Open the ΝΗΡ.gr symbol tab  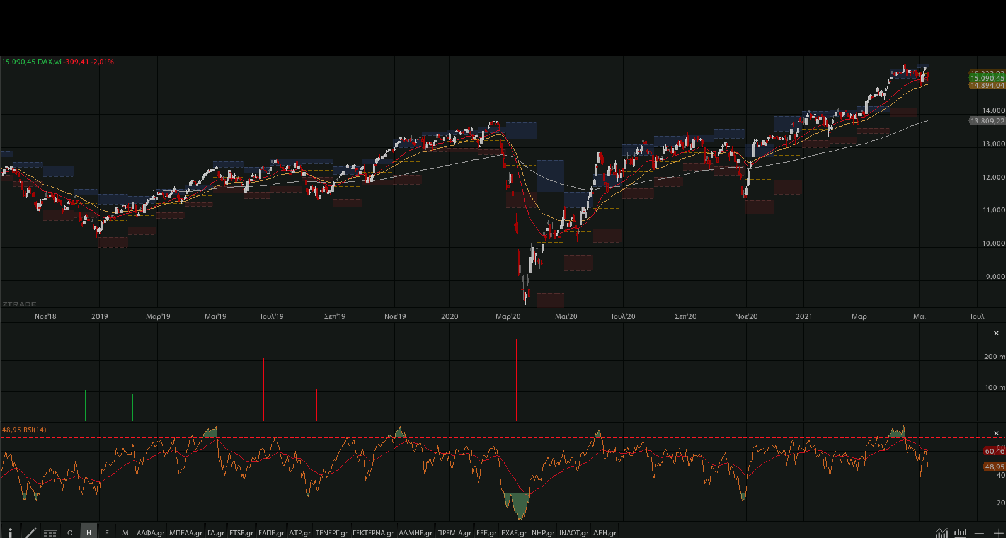click(x=542, y=533)
